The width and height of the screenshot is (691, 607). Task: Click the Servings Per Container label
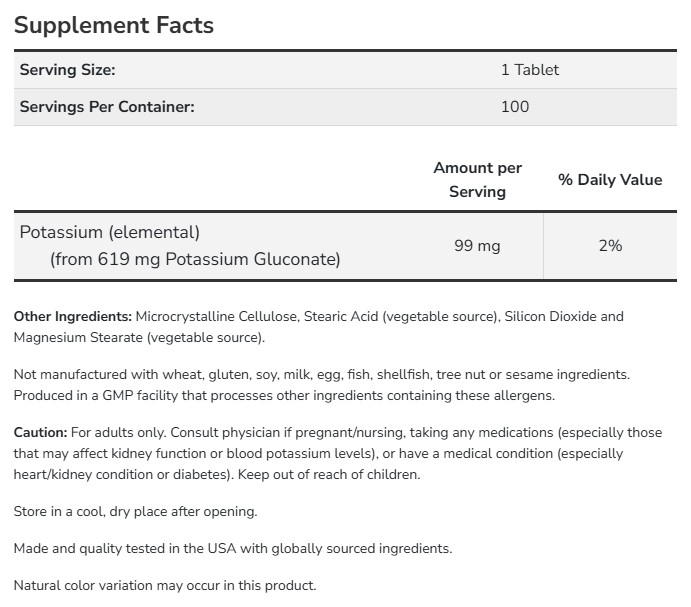tap(107, 106)
